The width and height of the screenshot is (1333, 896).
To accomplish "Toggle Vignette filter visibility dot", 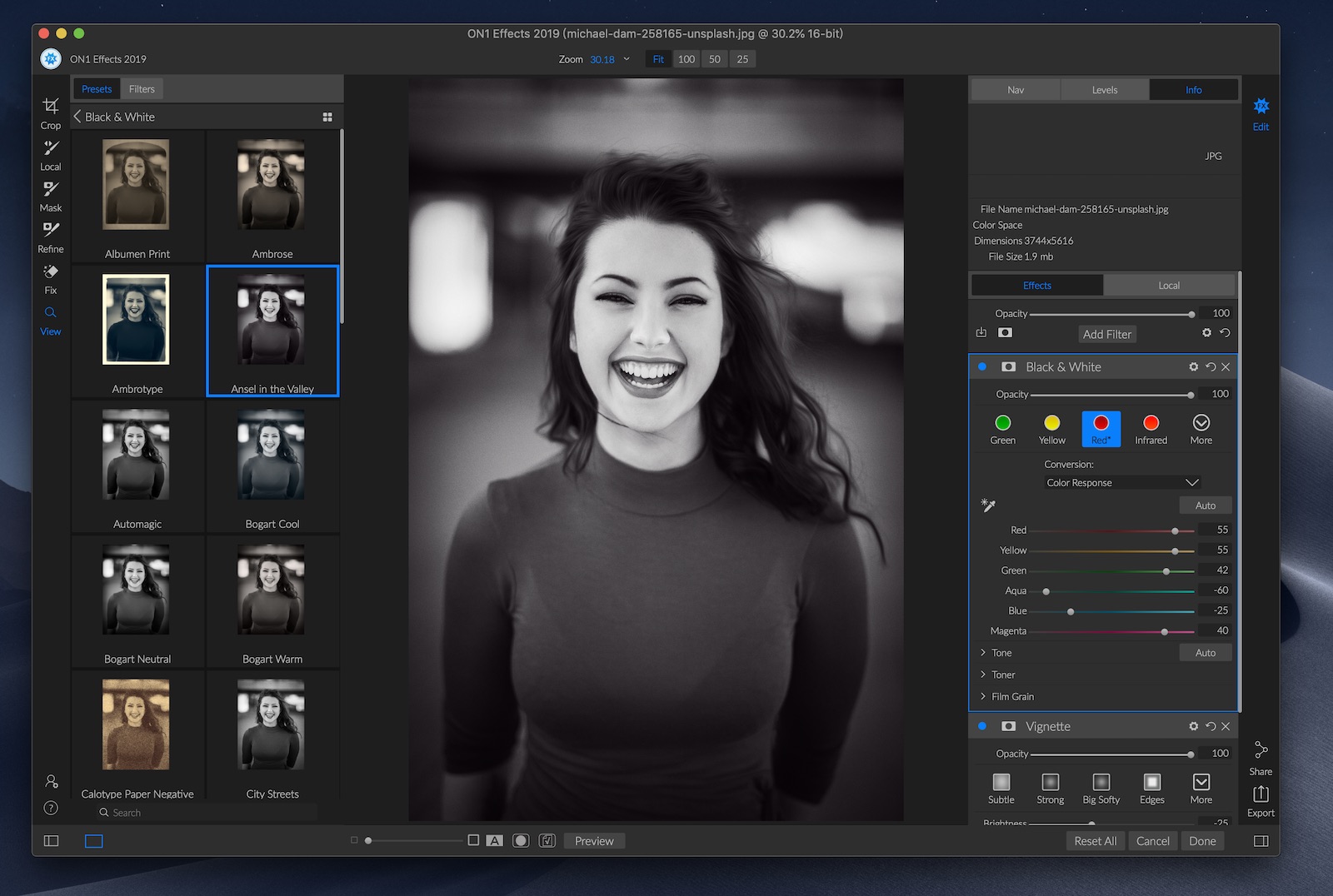I will (982, 726).
